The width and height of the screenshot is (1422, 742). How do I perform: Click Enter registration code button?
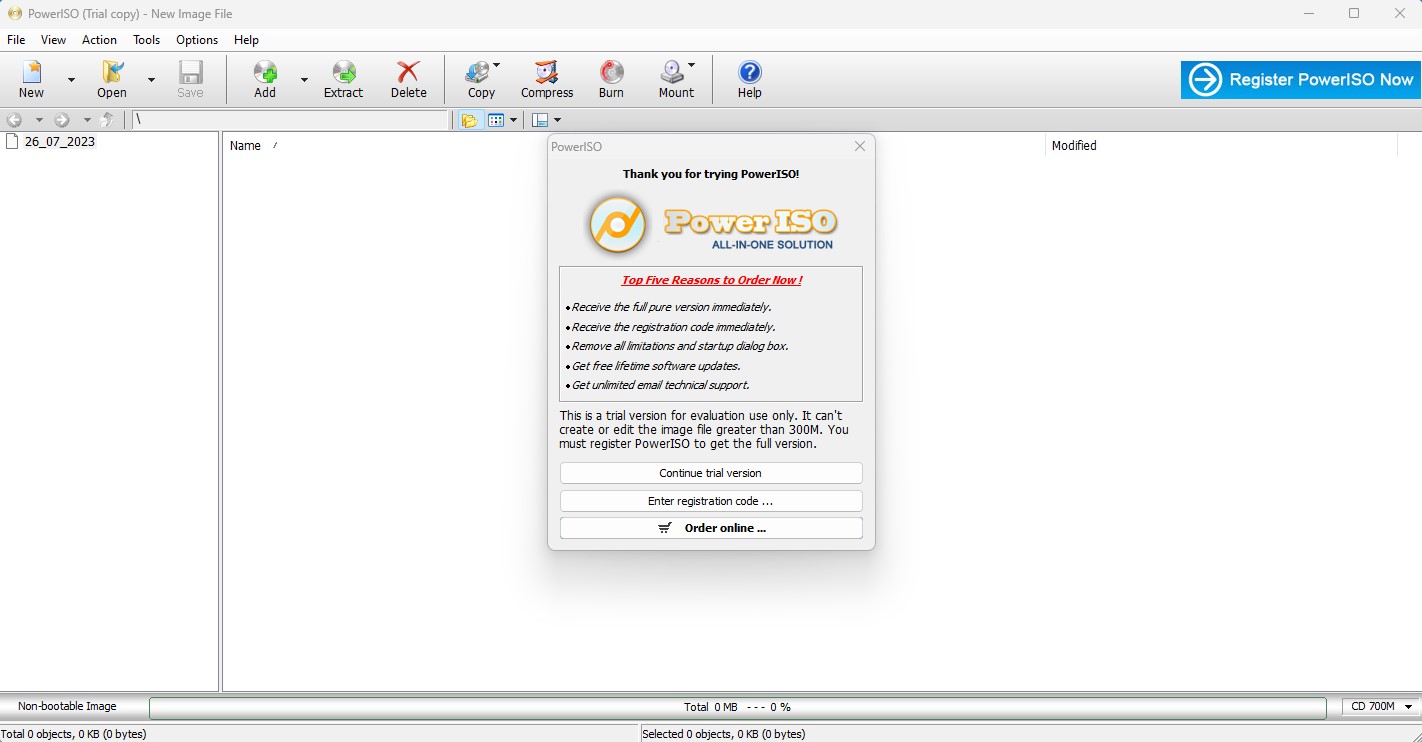[710, 501]
